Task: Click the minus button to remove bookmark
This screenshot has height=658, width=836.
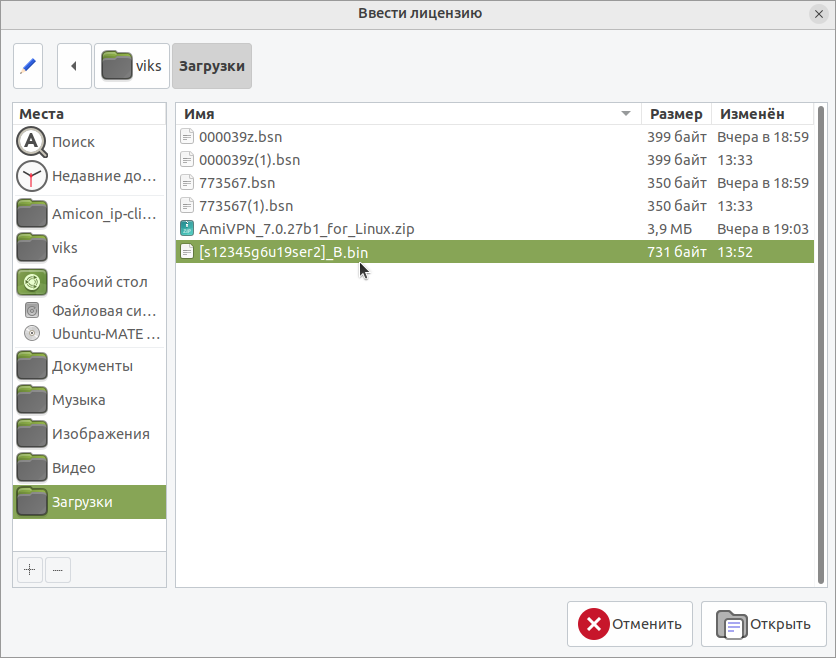Action: (x=57, y=569)
